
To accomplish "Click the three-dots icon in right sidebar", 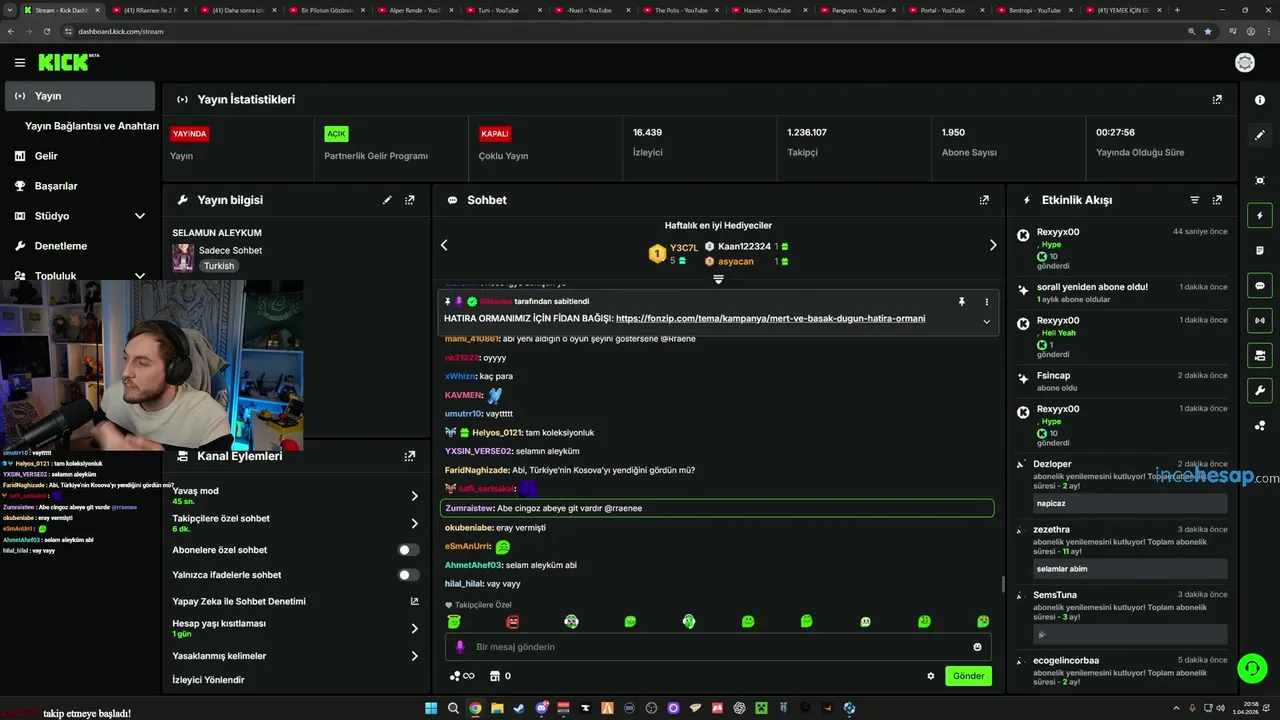I will (x=1260, y=426).
